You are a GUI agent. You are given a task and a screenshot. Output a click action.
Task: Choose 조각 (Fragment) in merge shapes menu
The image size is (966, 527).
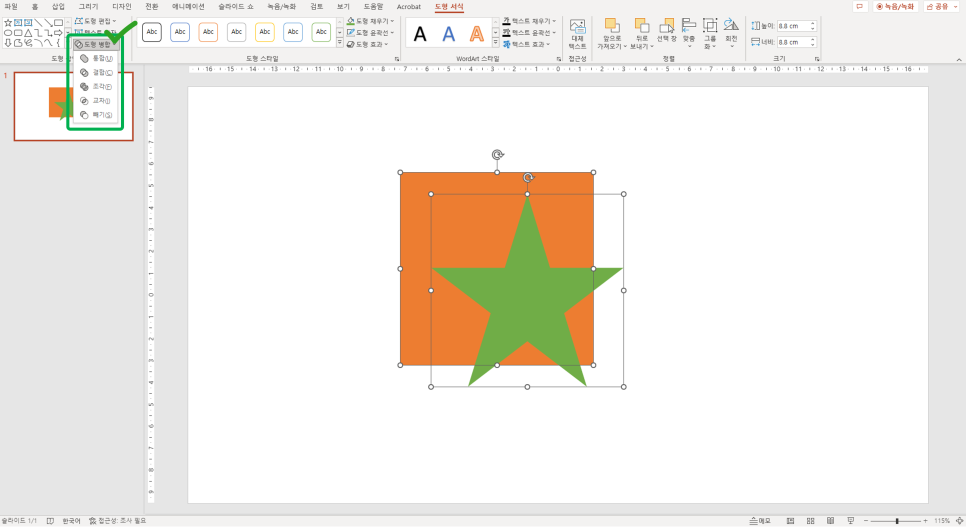point(96,87)
